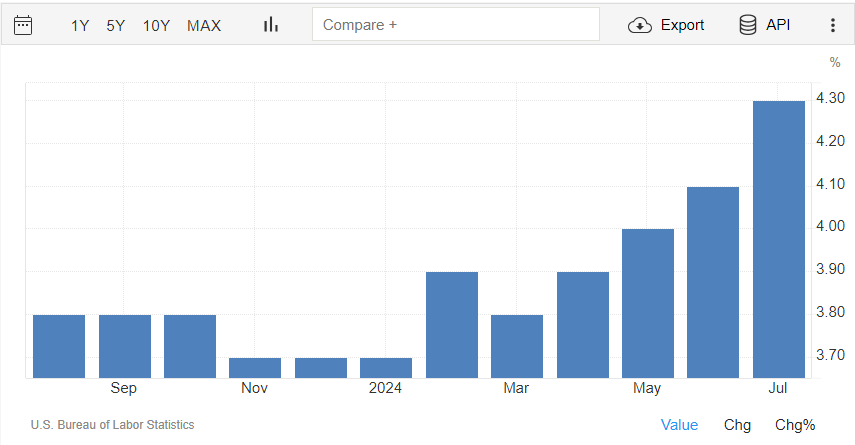This screenshot has height=445, width=855.
Task: Click the 4.20 y-axis label
Action: (x=830, y=141)
